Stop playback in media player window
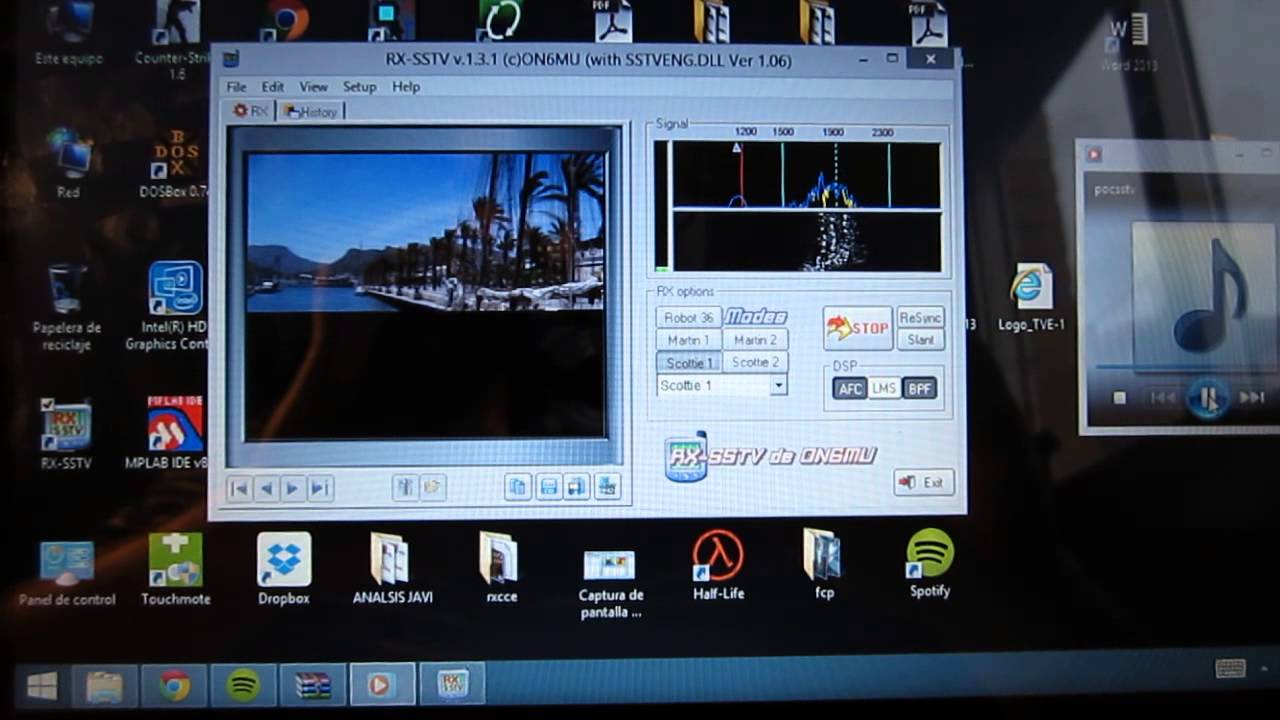 click(1119, 398)
